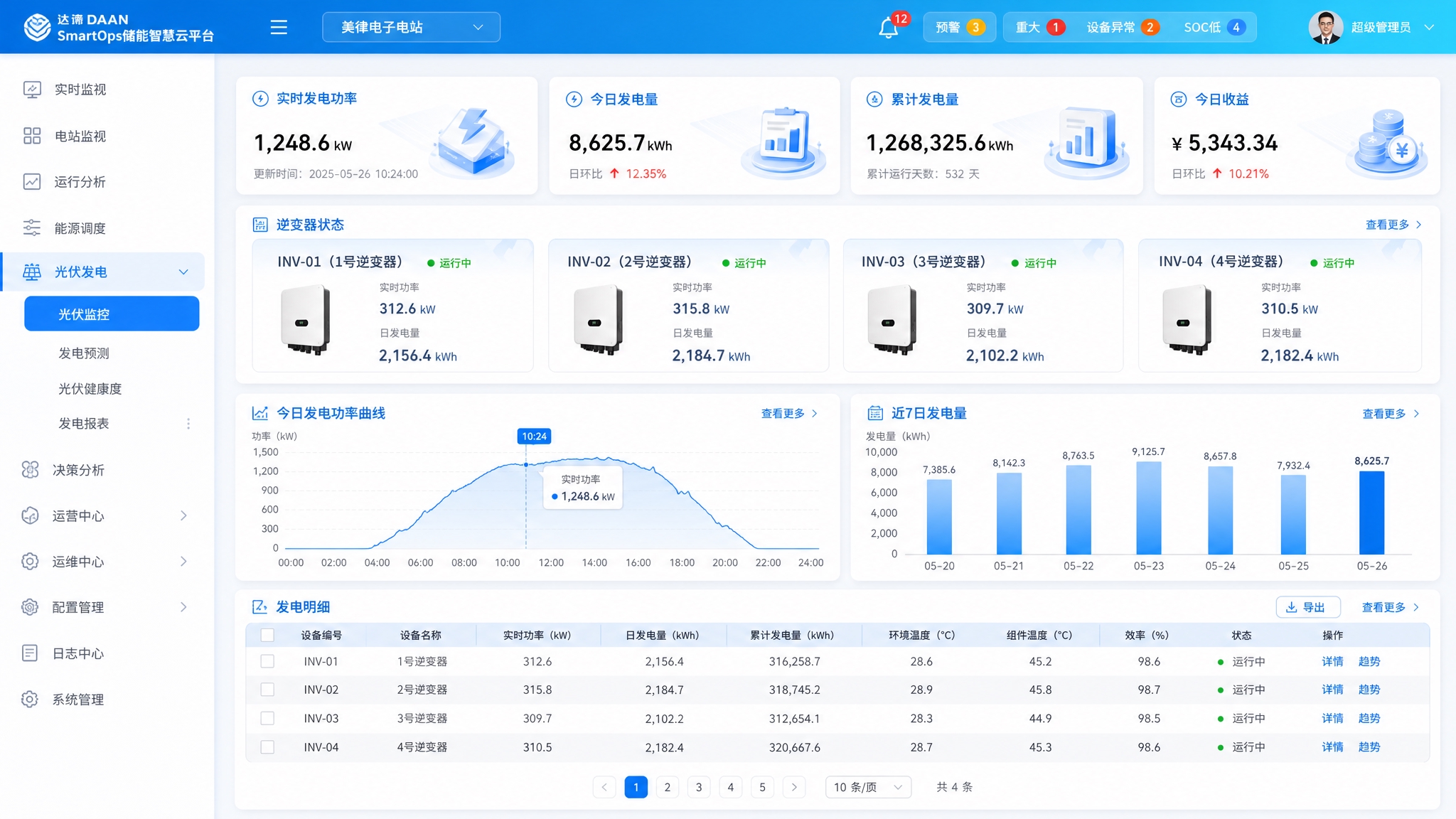Go to page 3 in pagination
Screen dimensions: 1456x819
(699, 787)
